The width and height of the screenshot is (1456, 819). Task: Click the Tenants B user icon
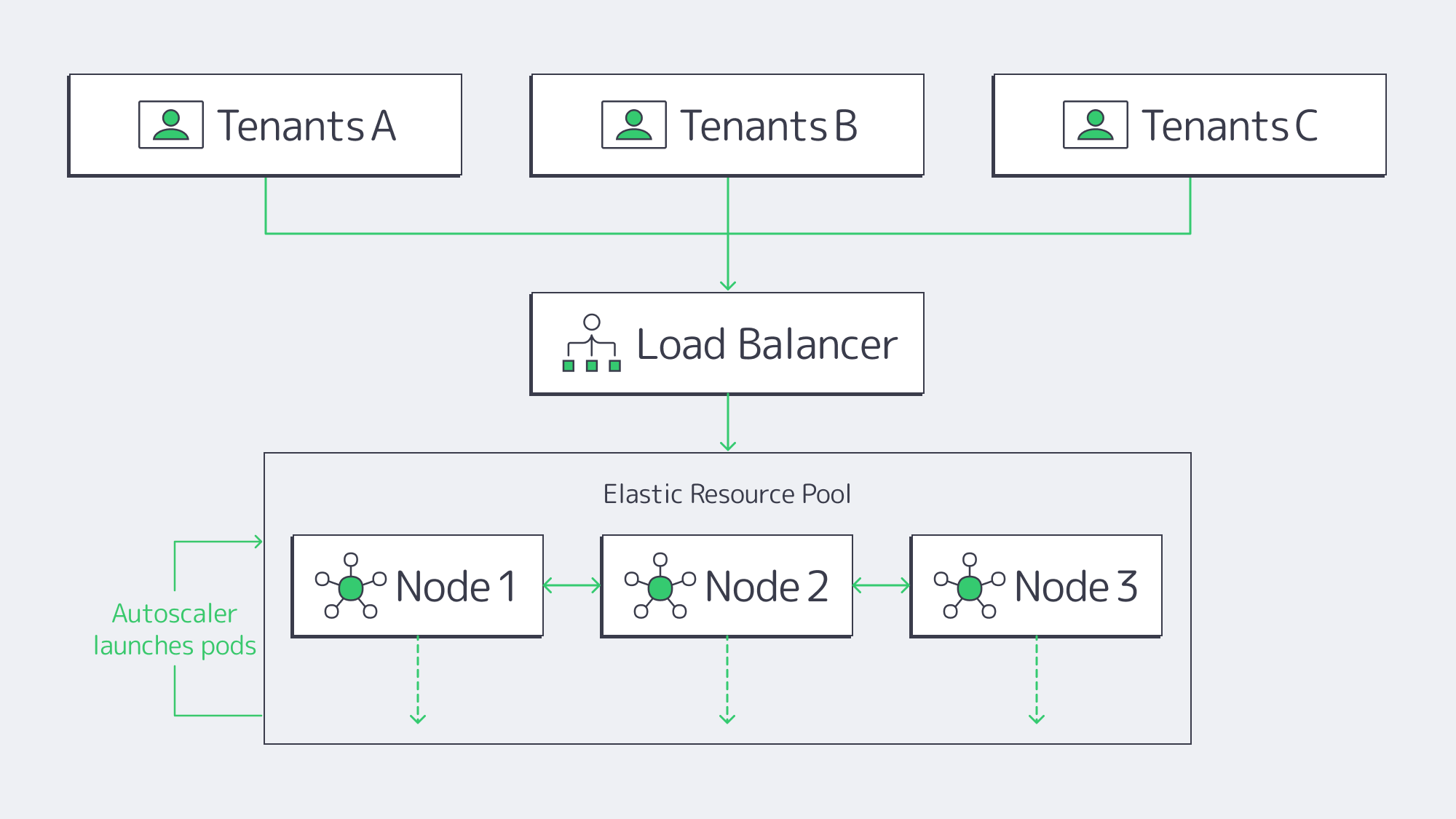634,124
